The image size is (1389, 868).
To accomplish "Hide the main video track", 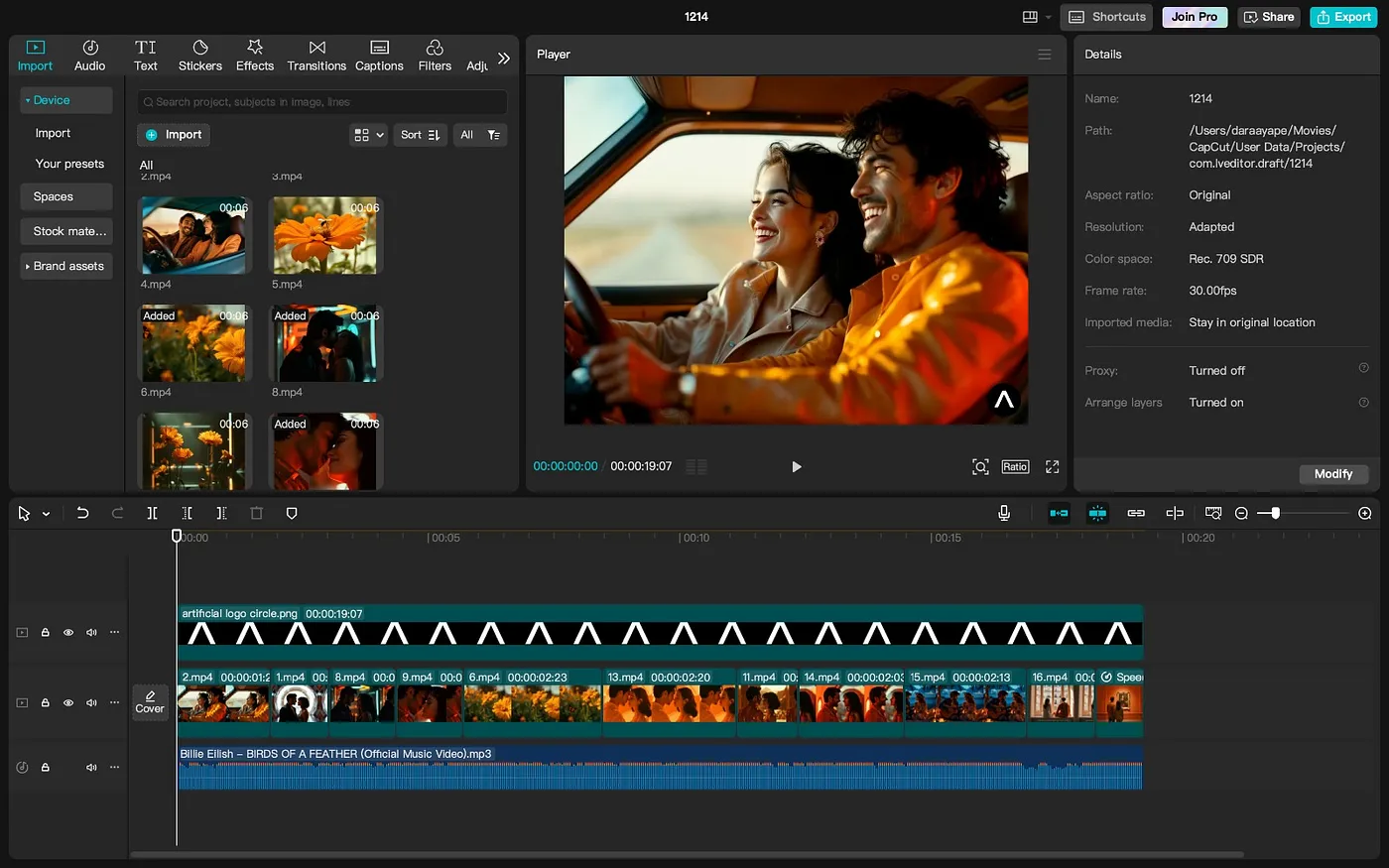I will coord(68,702).
